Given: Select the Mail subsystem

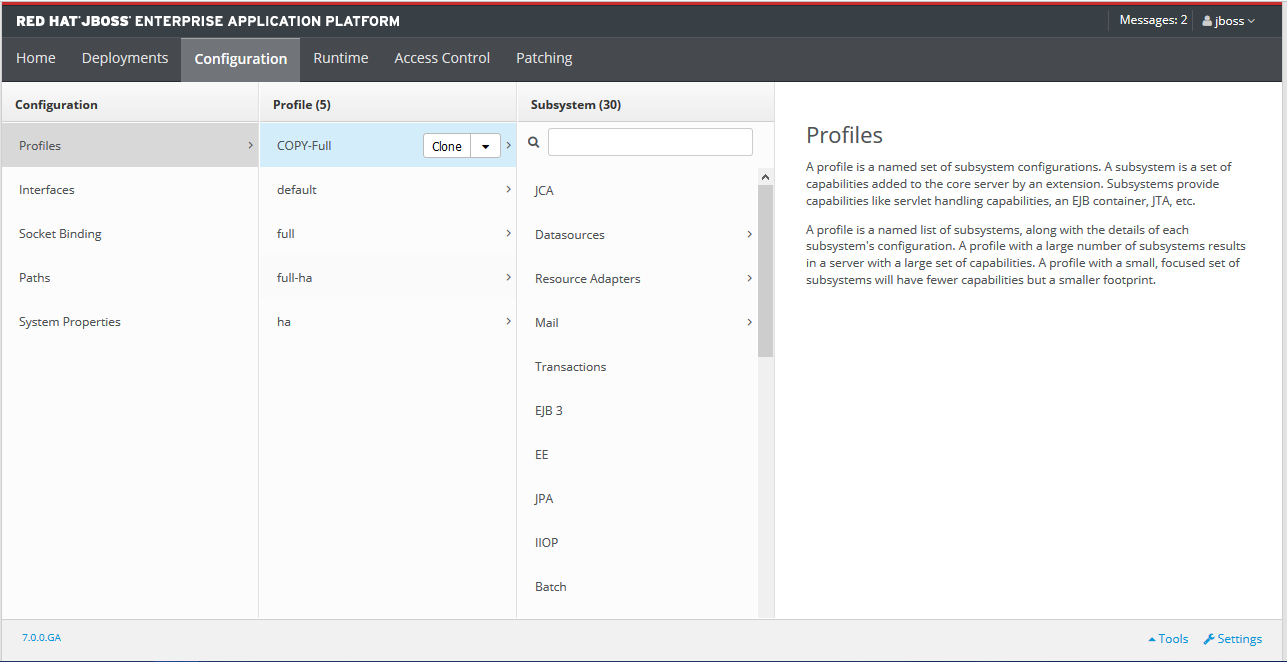Looking at the screenshot, I should click(x=637, y=322).
